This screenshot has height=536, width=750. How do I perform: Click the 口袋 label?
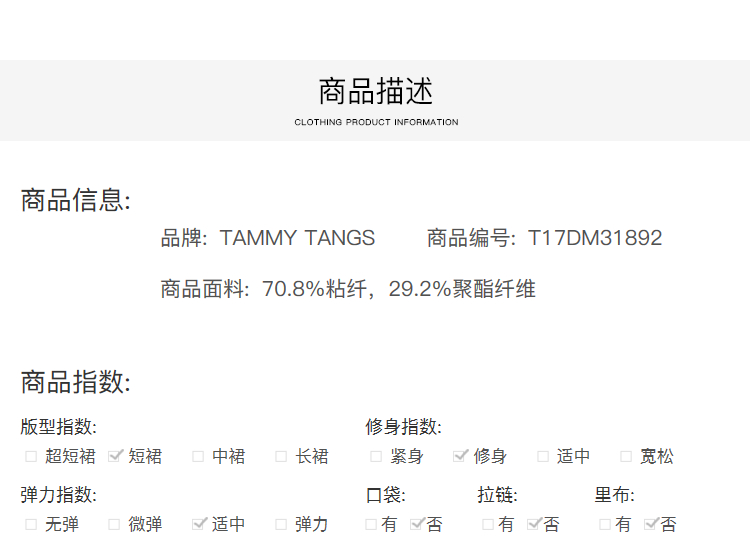pyautogui.click(x=386, y=494)
